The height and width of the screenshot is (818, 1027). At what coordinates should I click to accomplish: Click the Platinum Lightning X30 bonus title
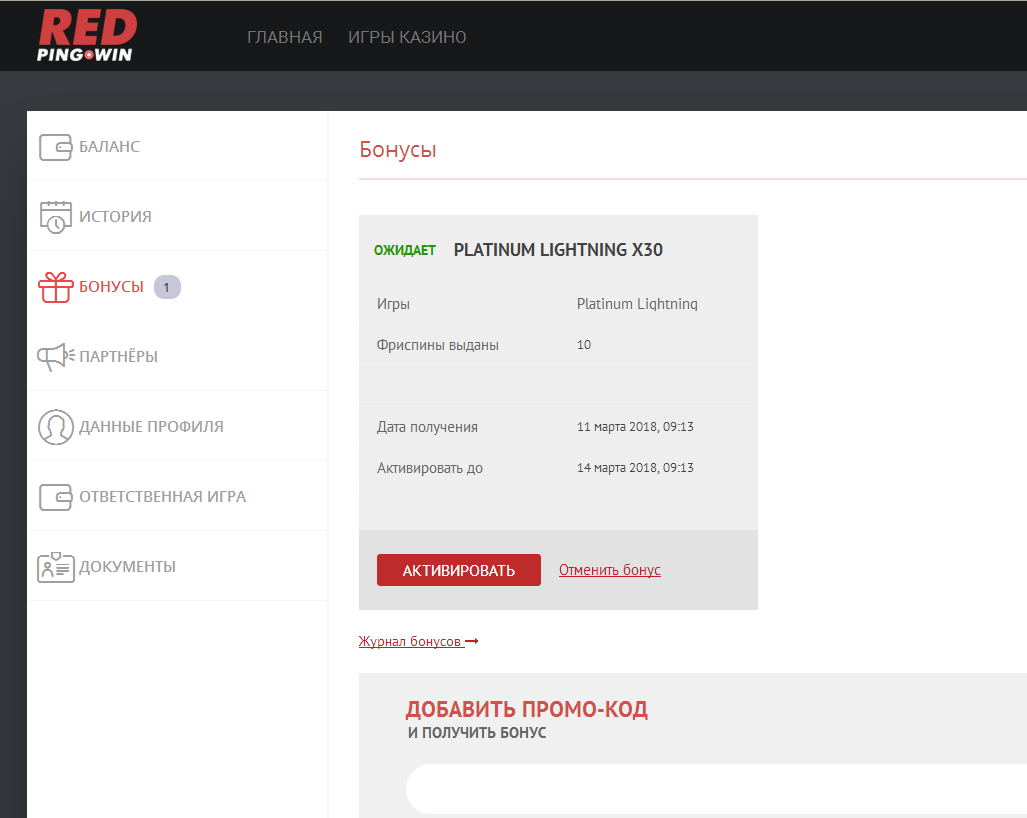pyautogui.click(x=558, y=250)
